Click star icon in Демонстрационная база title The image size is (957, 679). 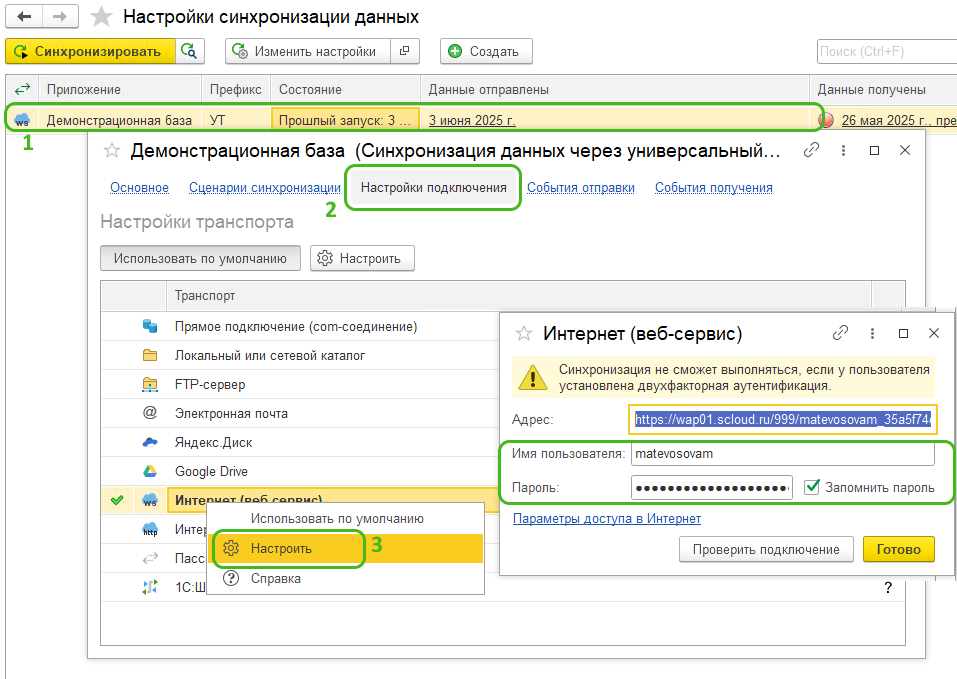tap(112, 151)
